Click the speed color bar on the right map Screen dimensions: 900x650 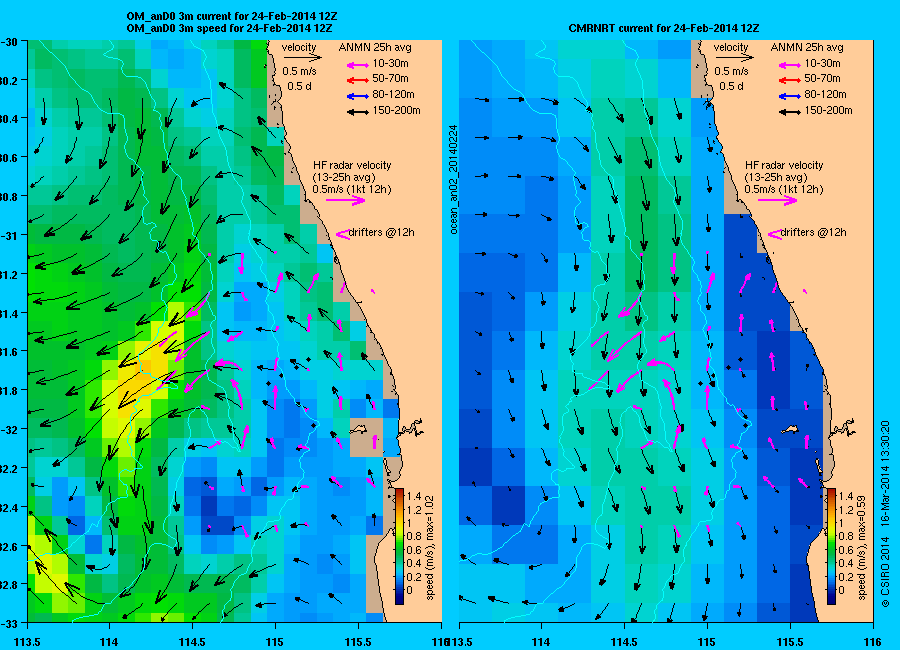tap(831, 546)
